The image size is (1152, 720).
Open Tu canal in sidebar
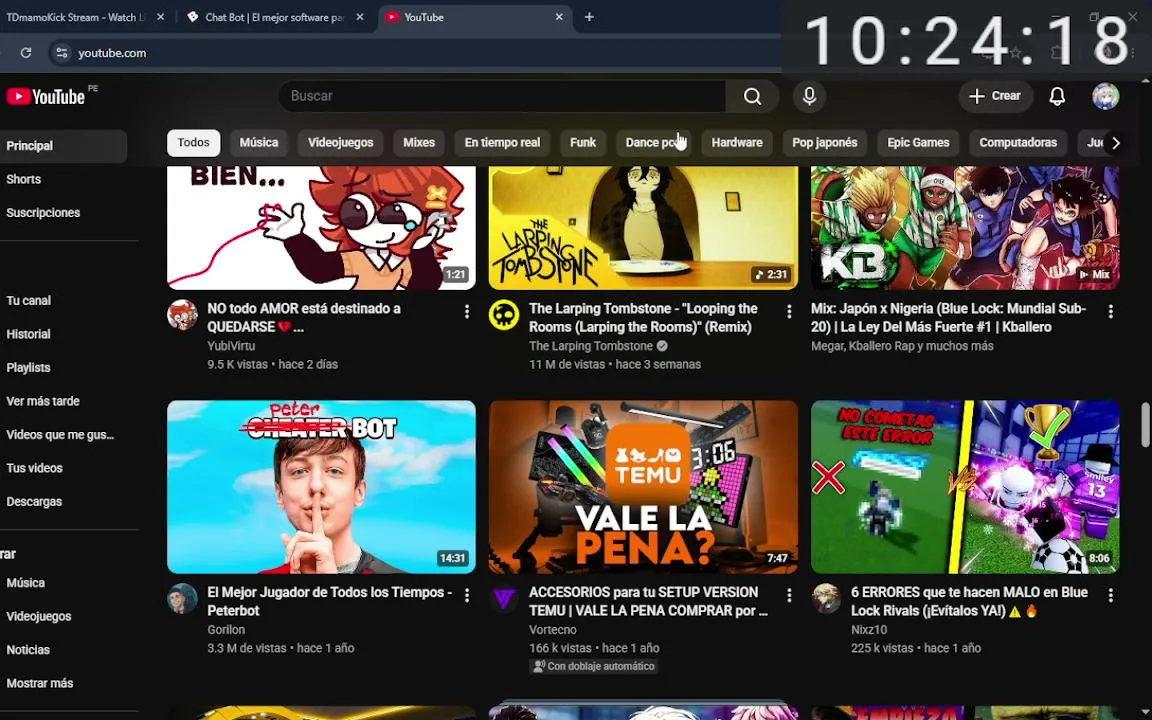pyautogui.click(x=29, y=300)
